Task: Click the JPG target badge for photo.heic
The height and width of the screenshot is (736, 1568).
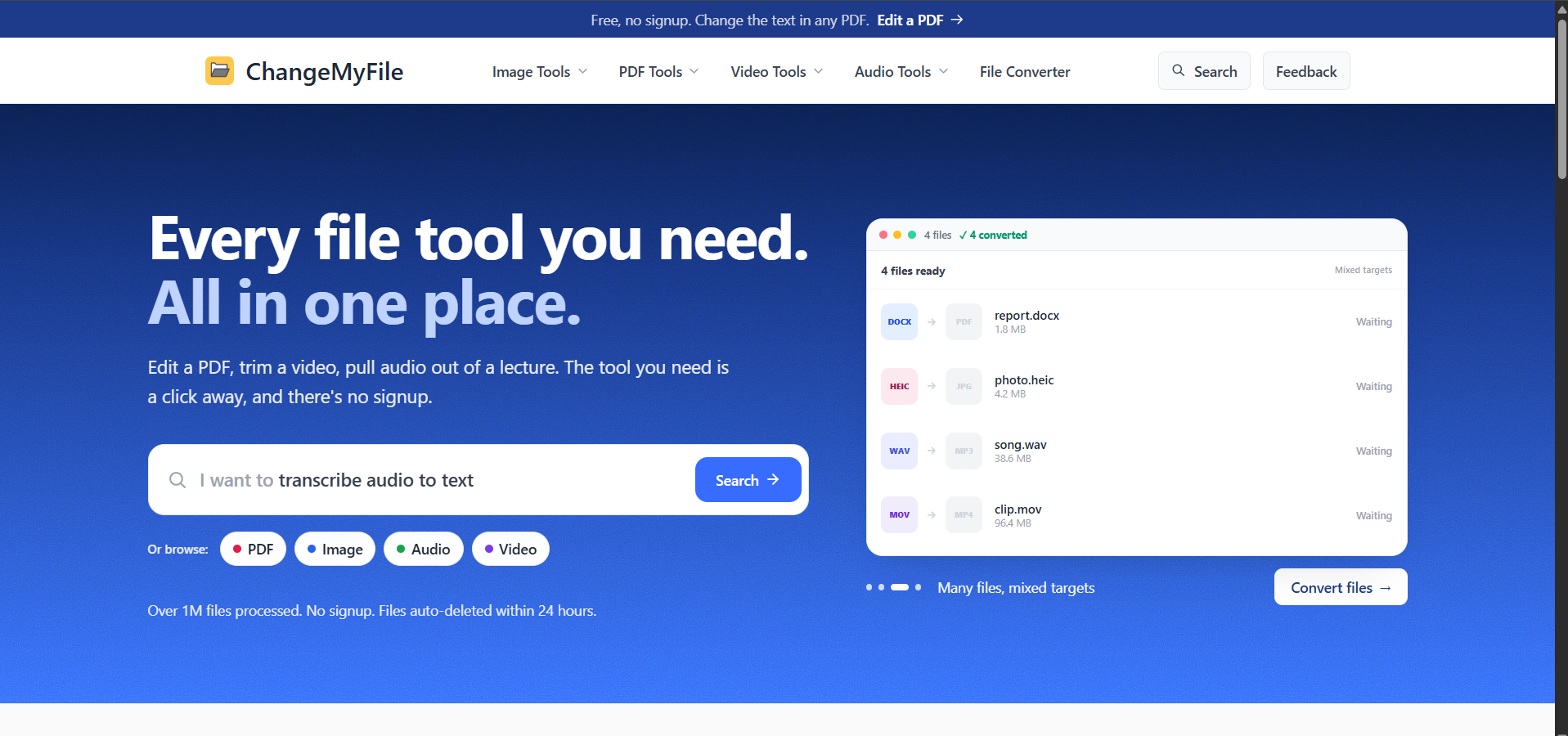Action: (x=964, y=387)
